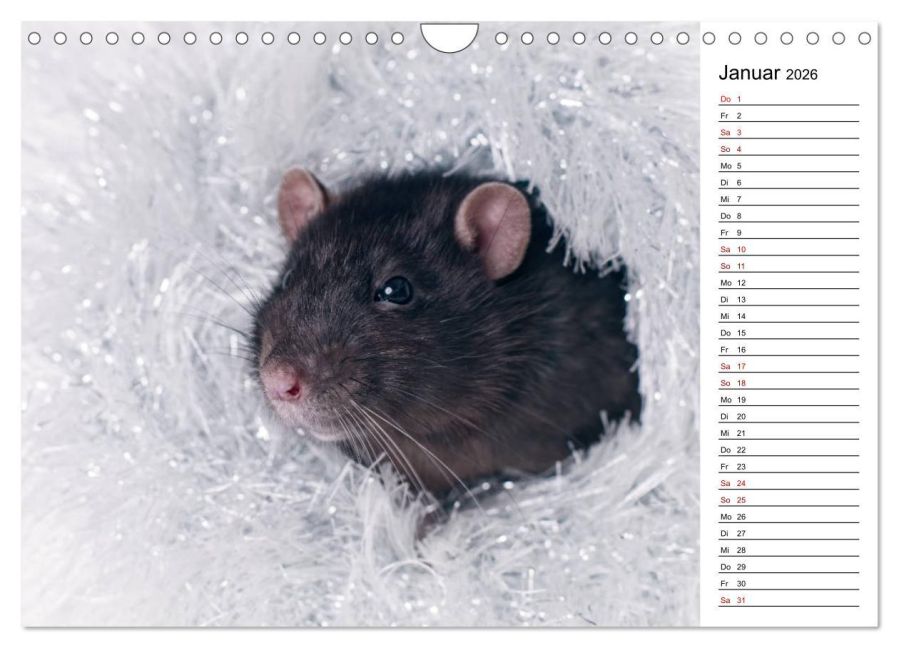This screenshot has width=899, height=648.
Task: Select the Mo 26 date row
Action: [788, 517]
